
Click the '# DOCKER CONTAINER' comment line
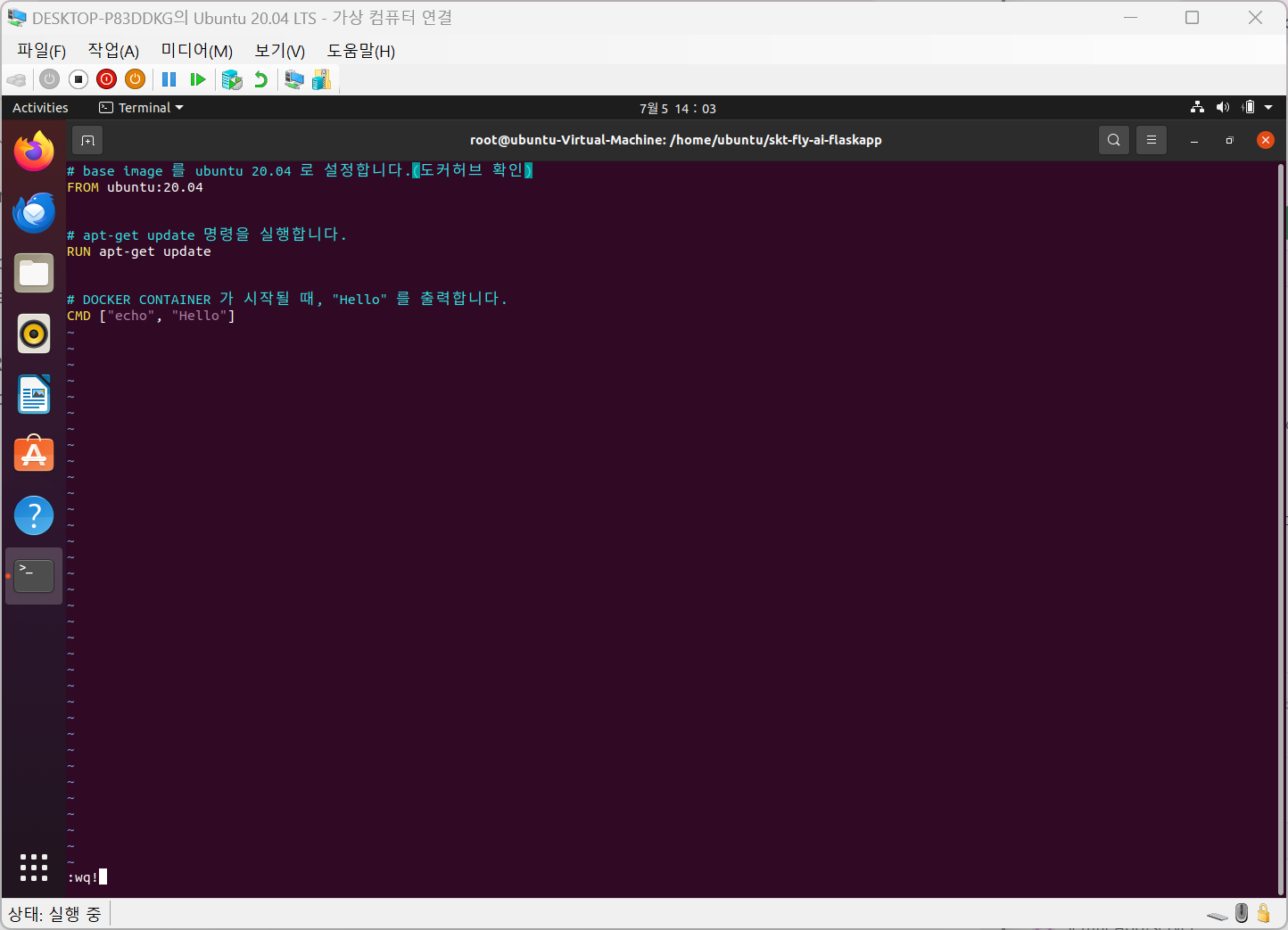pos(286,299)
